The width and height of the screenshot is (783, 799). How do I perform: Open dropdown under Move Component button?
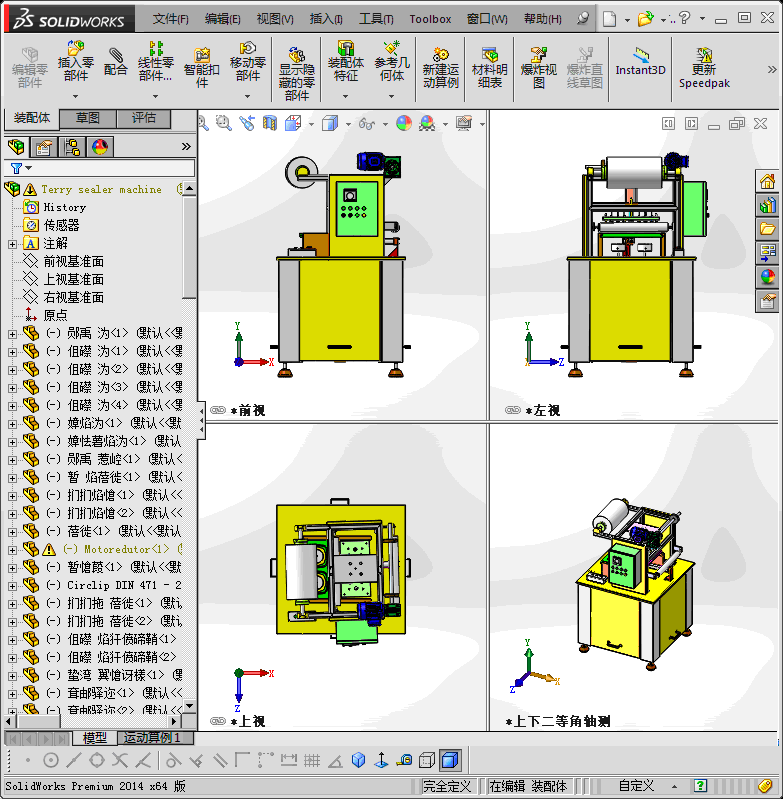[248, 96]
